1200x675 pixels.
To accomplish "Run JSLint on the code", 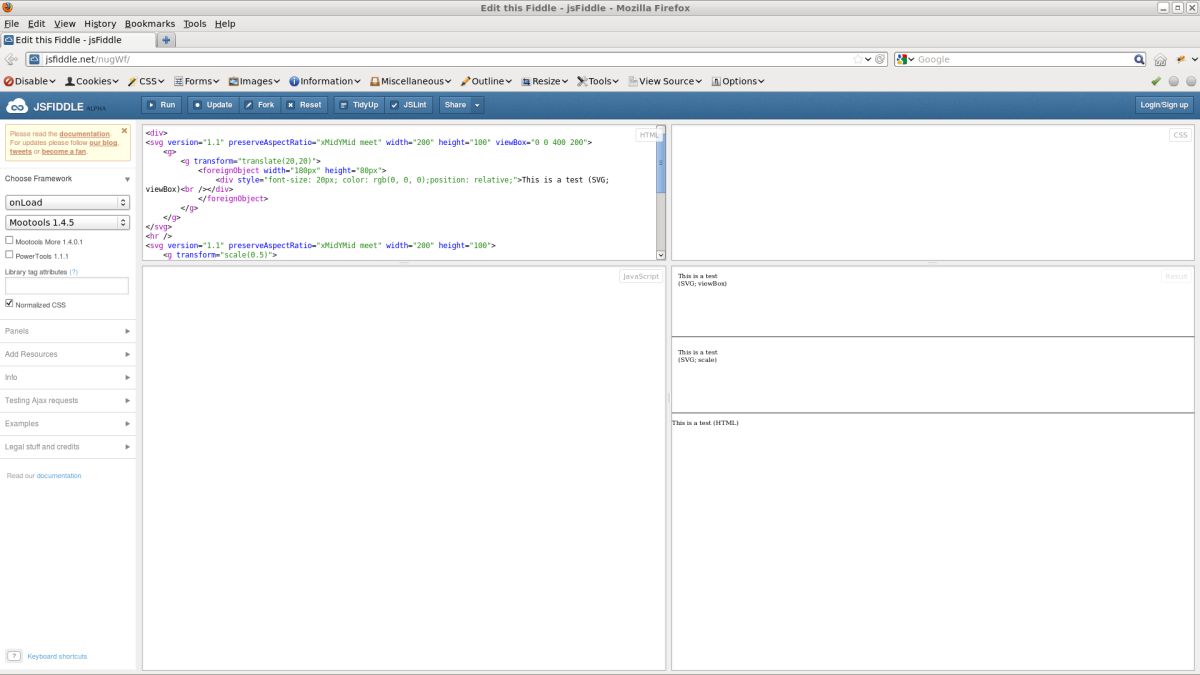I will [409, 105].
